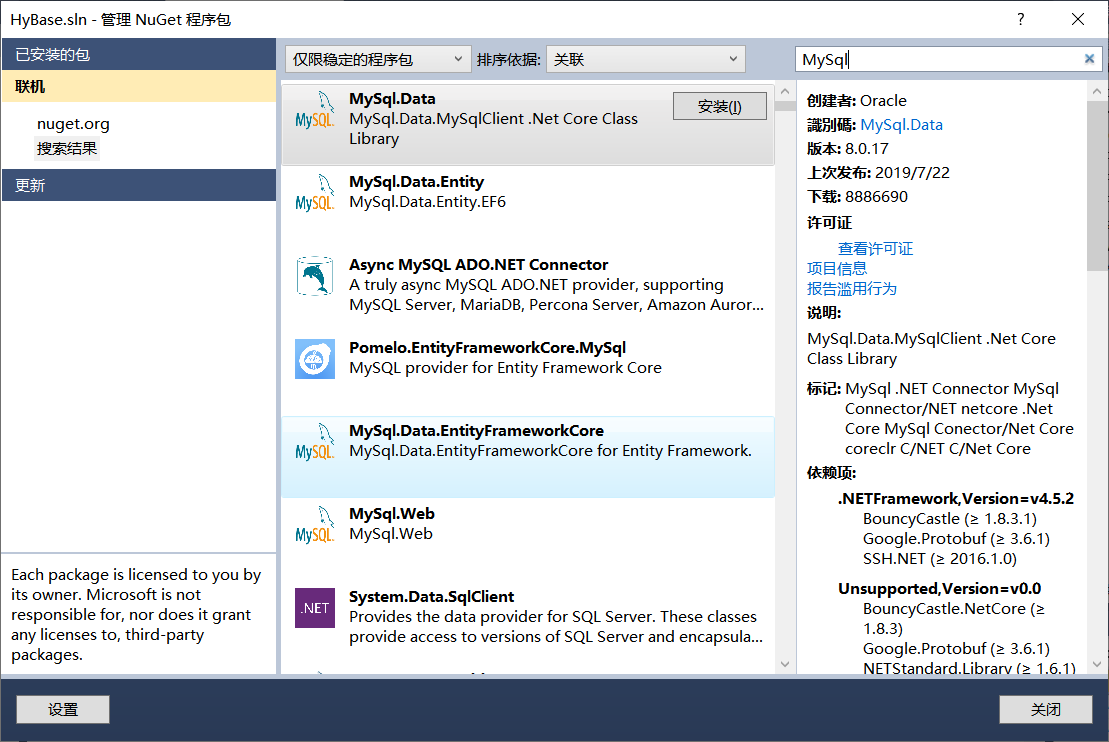Screen dimensions: 1109x742
Task: Open the MySql.Data identifier link
Action: (x=901, y=125)
